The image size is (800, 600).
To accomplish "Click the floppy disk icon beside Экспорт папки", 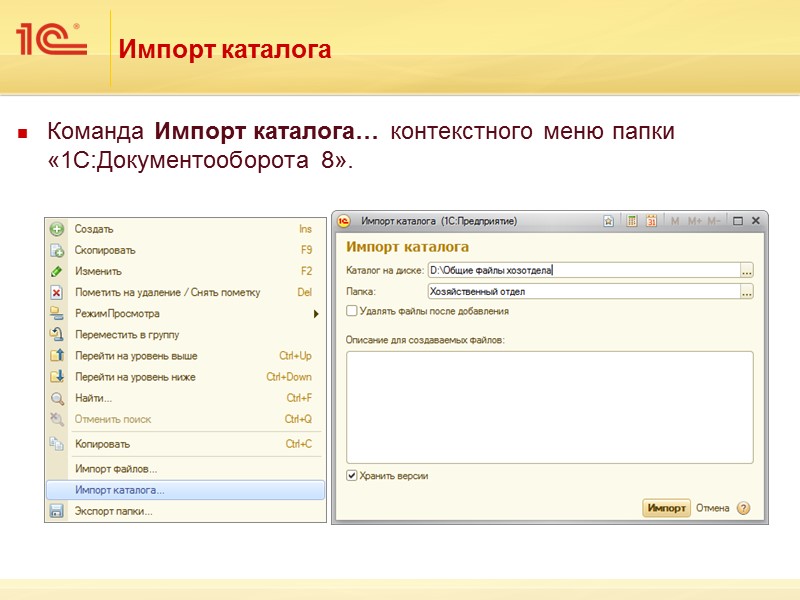I will [57, 511].
